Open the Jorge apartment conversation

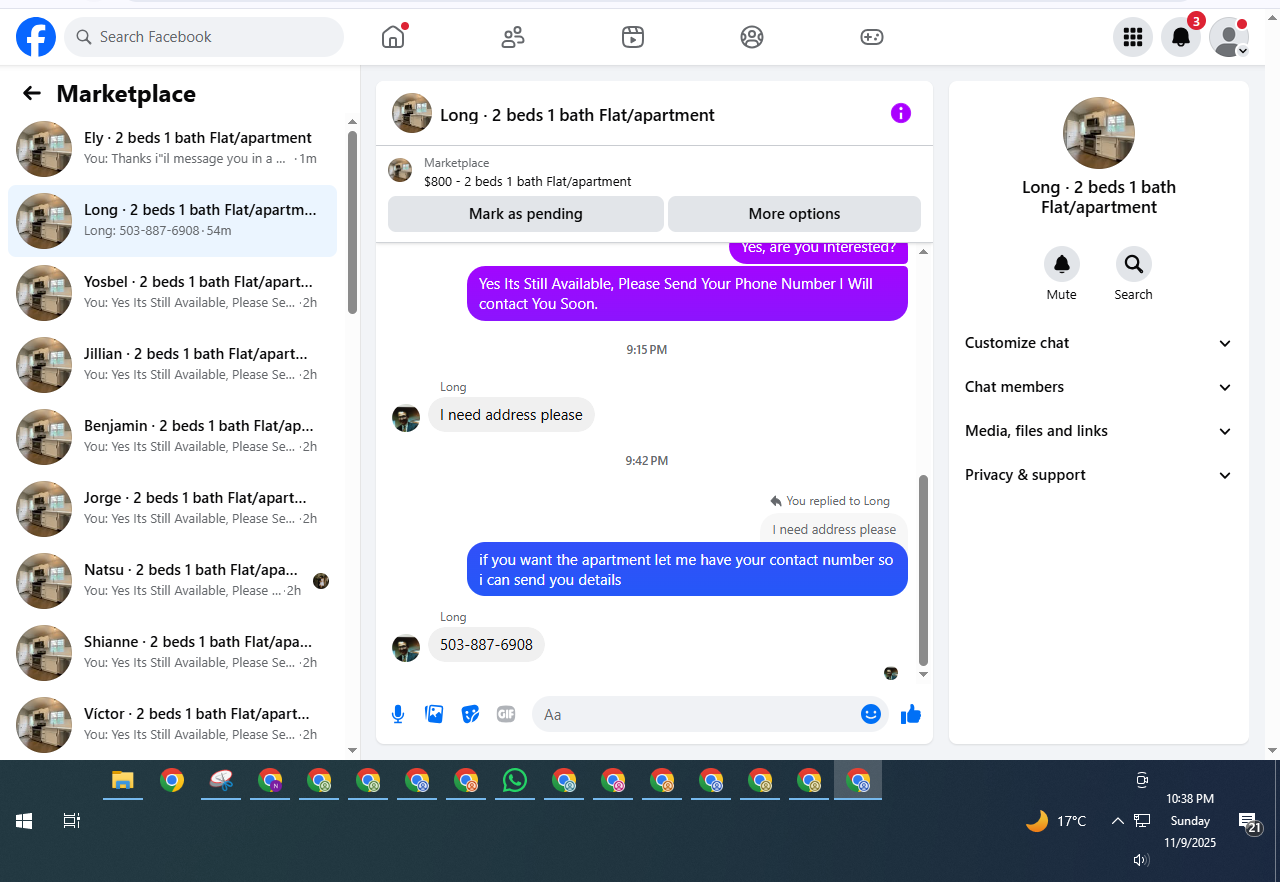click(x=172, y=509)
